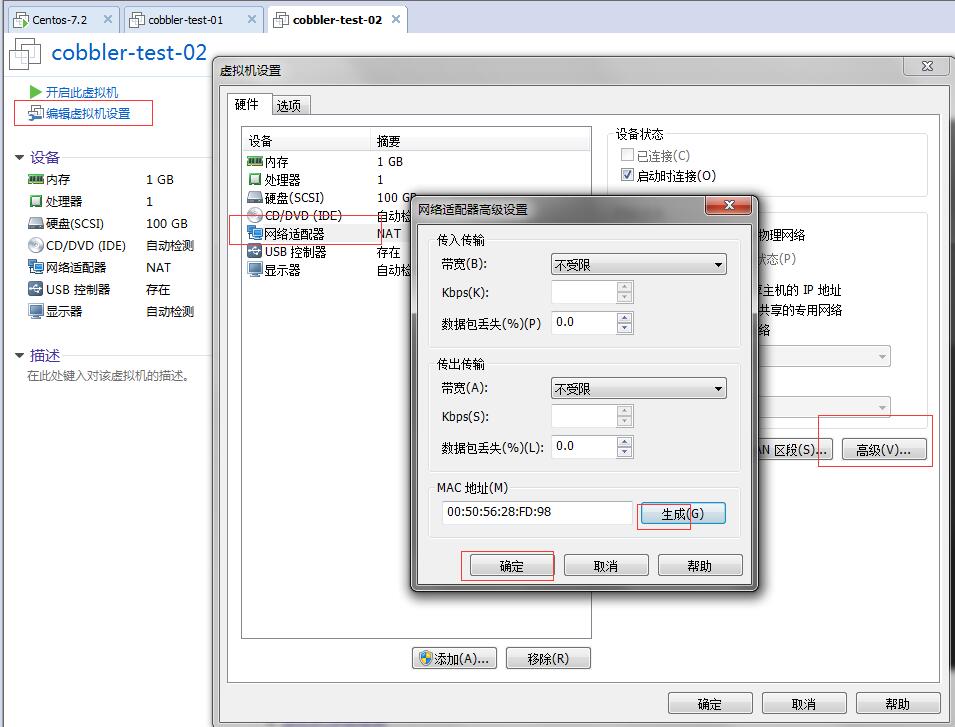Image resolution: width=955 pixels, height=727 pixels.
Task: Click the 添加(A)... button
Action: coord(454,658)
